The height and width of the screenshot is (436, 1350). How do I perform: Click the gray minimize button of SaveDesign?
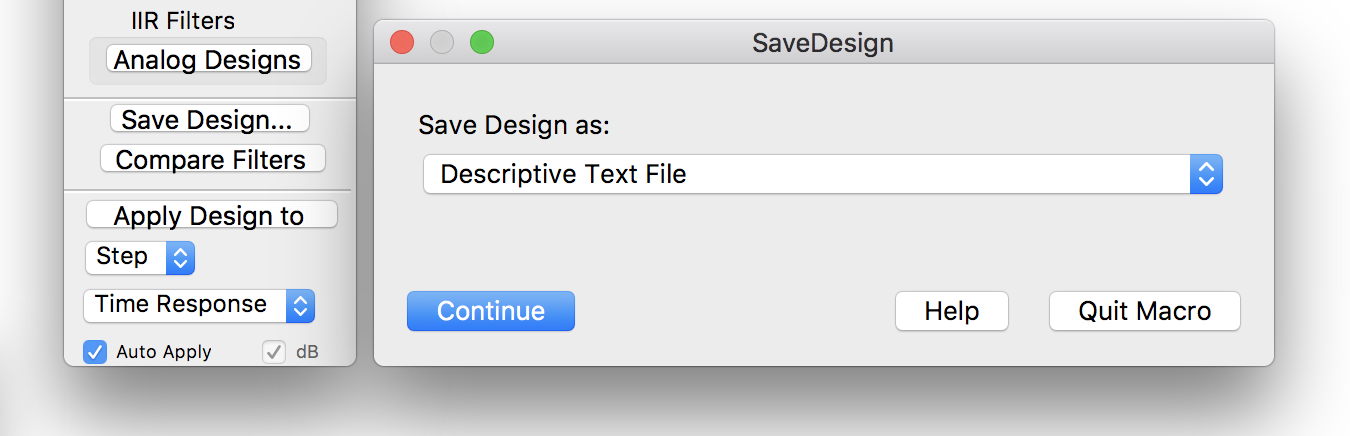pos(442,43)
